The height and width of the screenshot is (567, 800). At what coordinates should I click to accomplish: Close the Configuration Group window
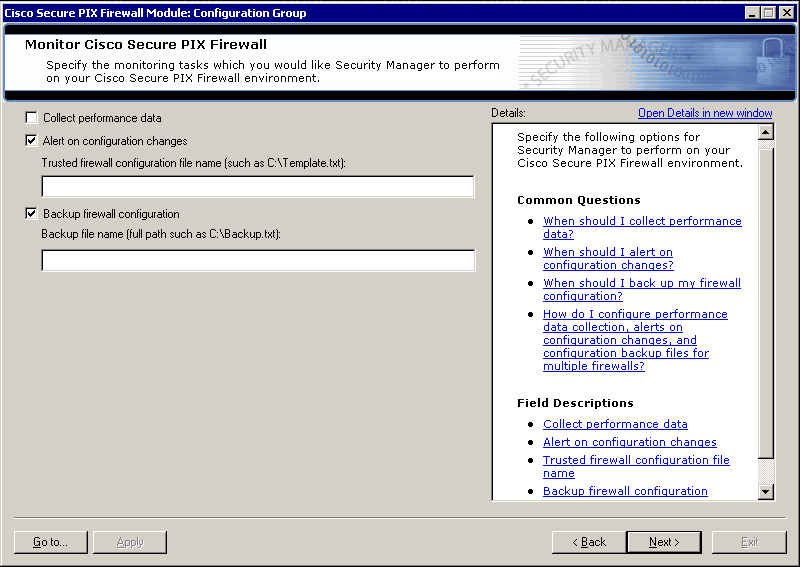coord(787,13)
